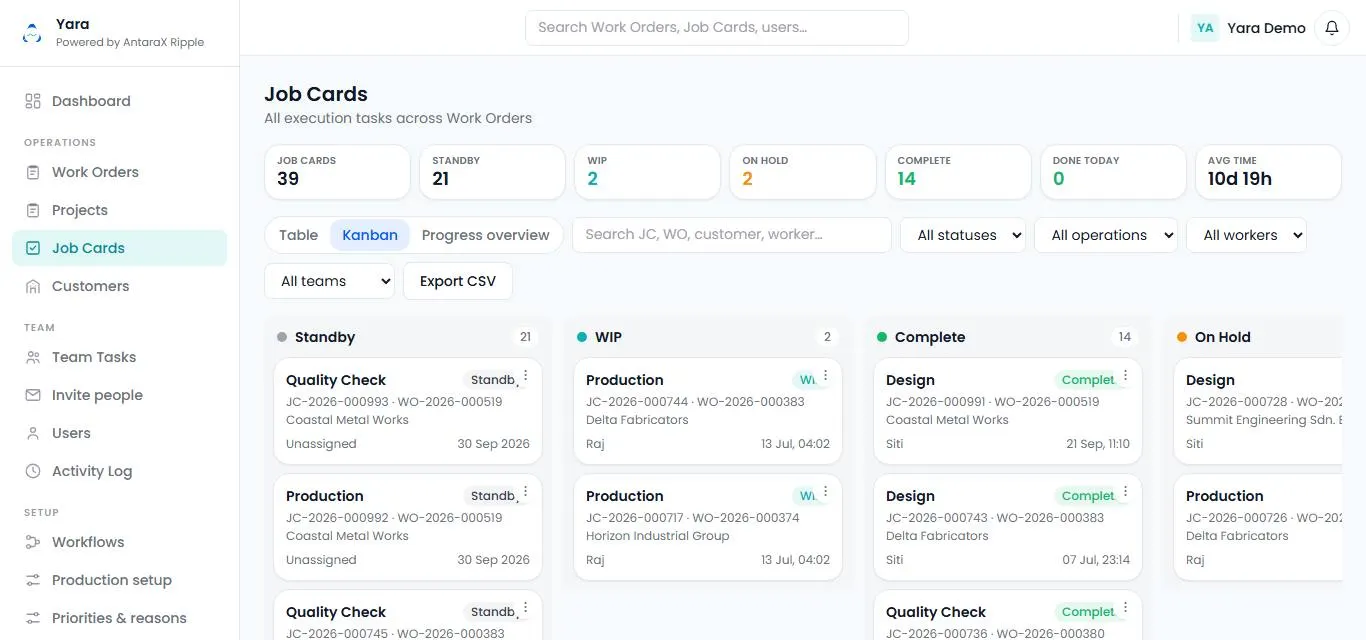
Task: Open the All operations dropdown
Action: pyautogui.click(x=1106, y=235)
